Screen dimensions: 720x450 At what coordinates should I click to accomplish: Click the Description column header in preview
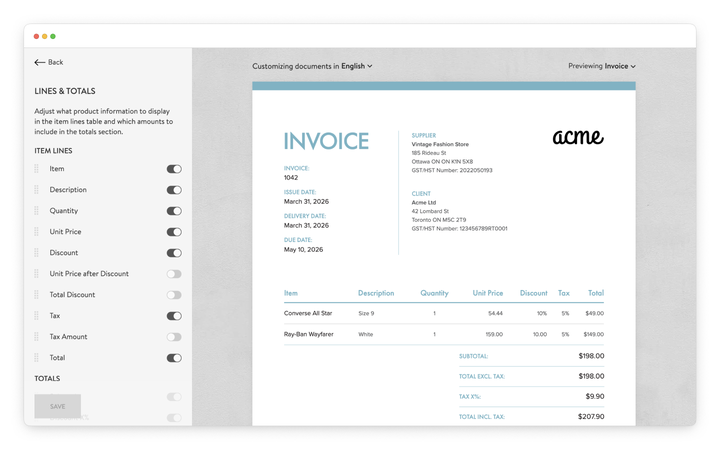pyautogui.click(x=376, y=293)
